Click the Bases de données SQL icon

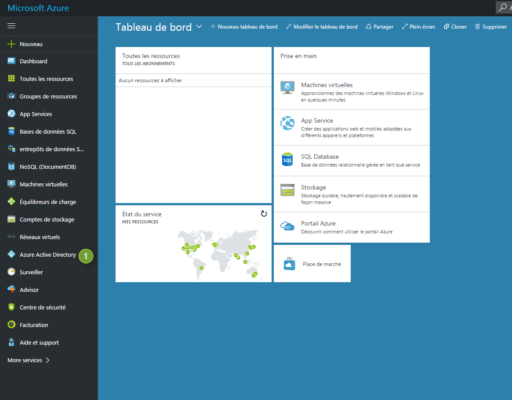tap(11, 131)
